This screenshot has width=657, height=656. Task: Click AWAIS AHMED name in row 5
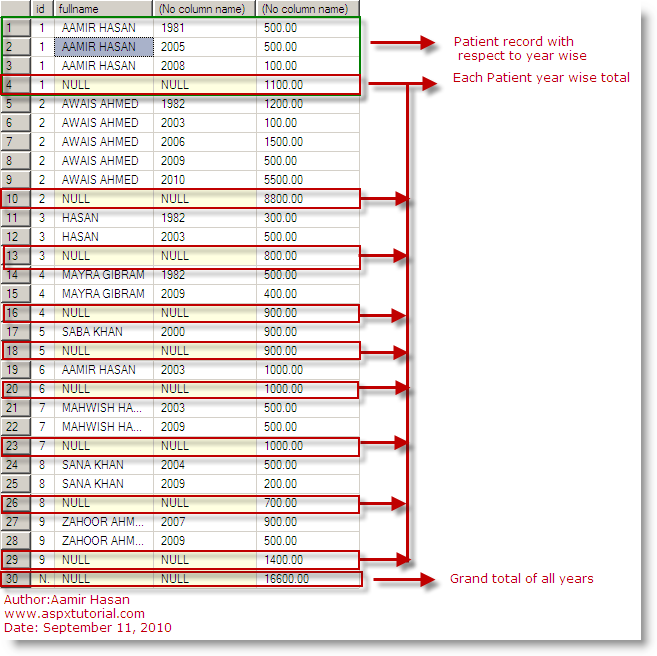click(104, 104)
